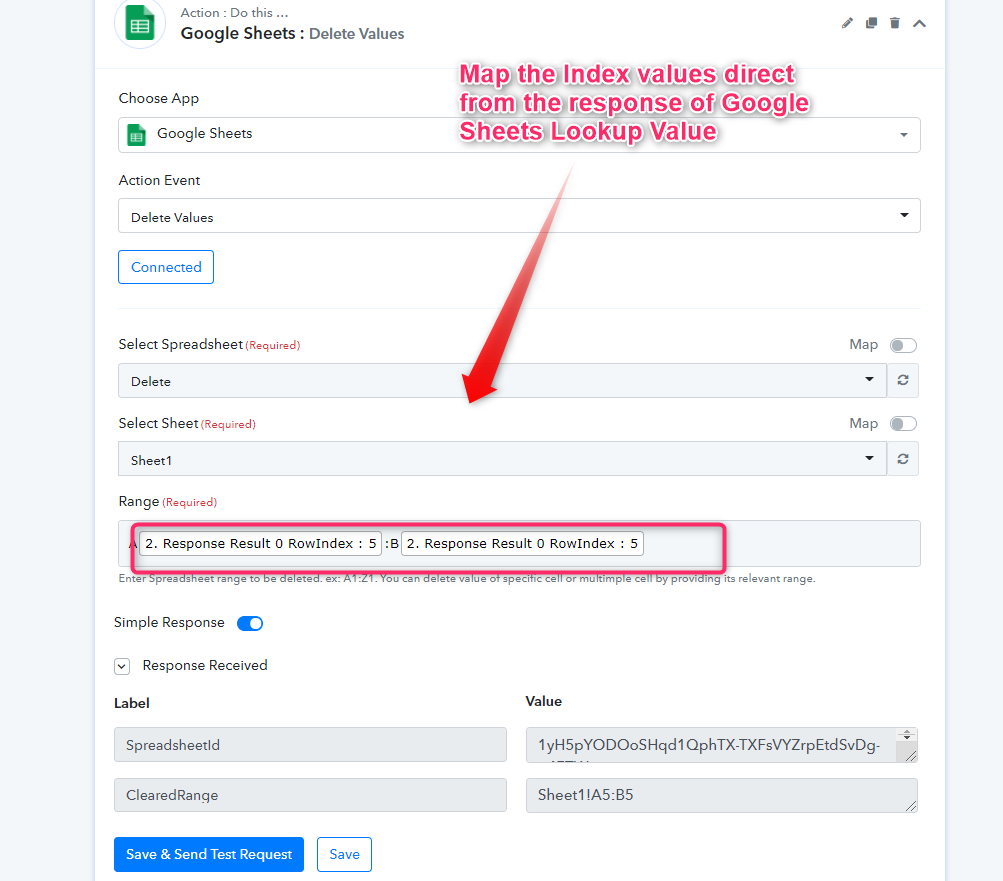Viewport: 1003px width, 881px height.
Task: Toggle the Simple Response switch
Action: [250, 623]
